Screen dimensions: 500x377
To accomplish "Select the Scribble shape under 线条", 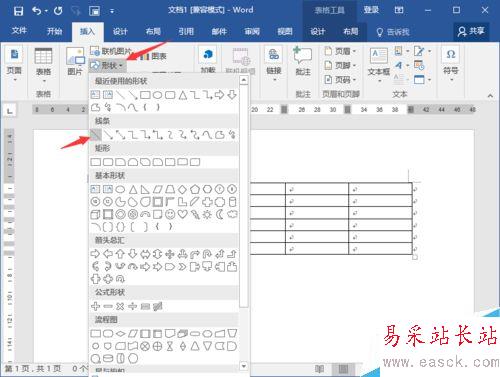I will click(232, 135).
